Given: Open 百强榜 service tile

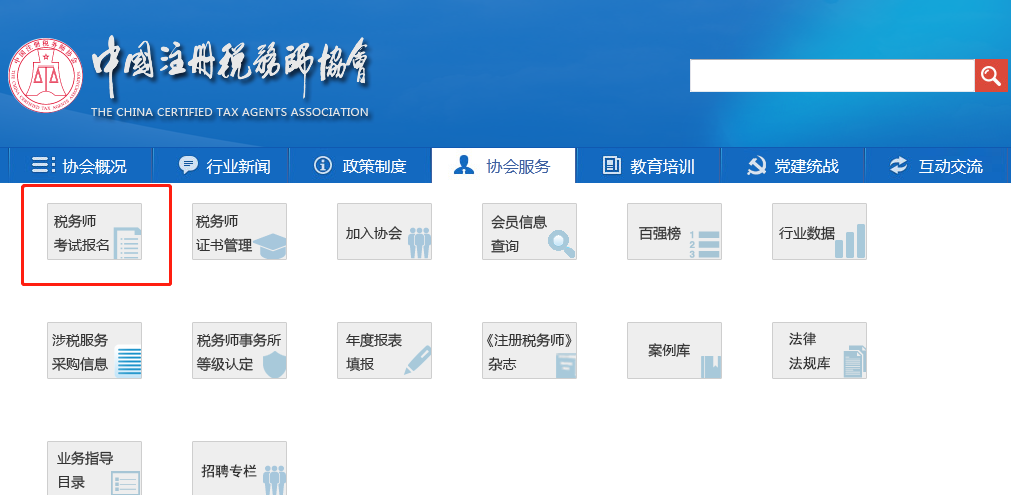Looking at the screenshot, I should point(674,231).
